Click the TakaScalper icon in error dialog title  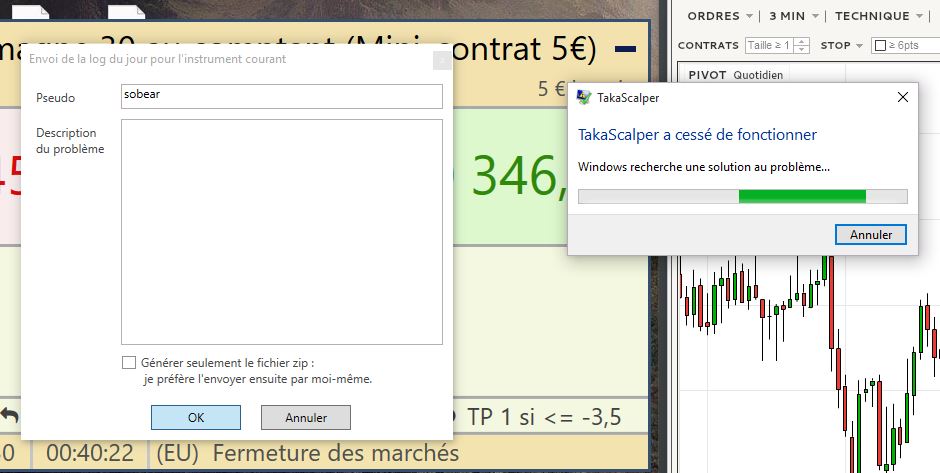584,97
